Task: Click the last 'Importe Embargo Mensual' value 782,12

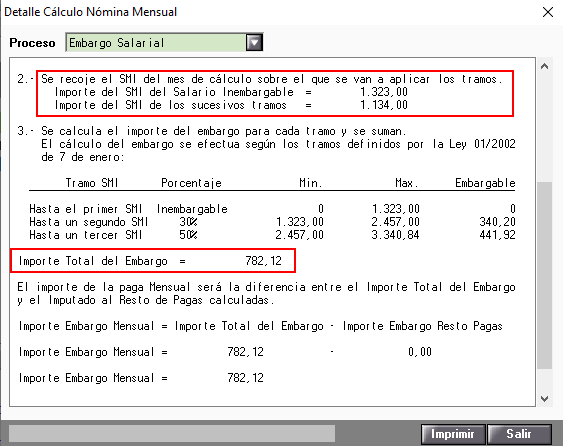Action: (246, 378)
